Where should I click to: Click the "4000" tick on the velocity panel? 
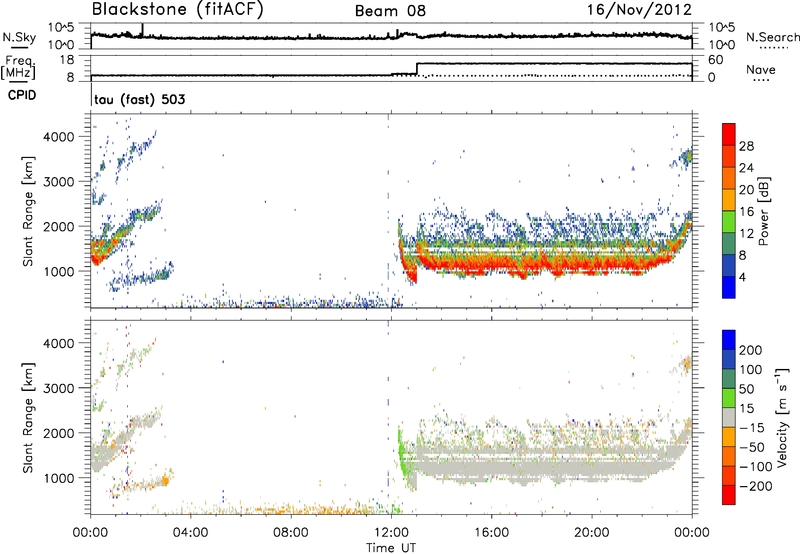58,343
